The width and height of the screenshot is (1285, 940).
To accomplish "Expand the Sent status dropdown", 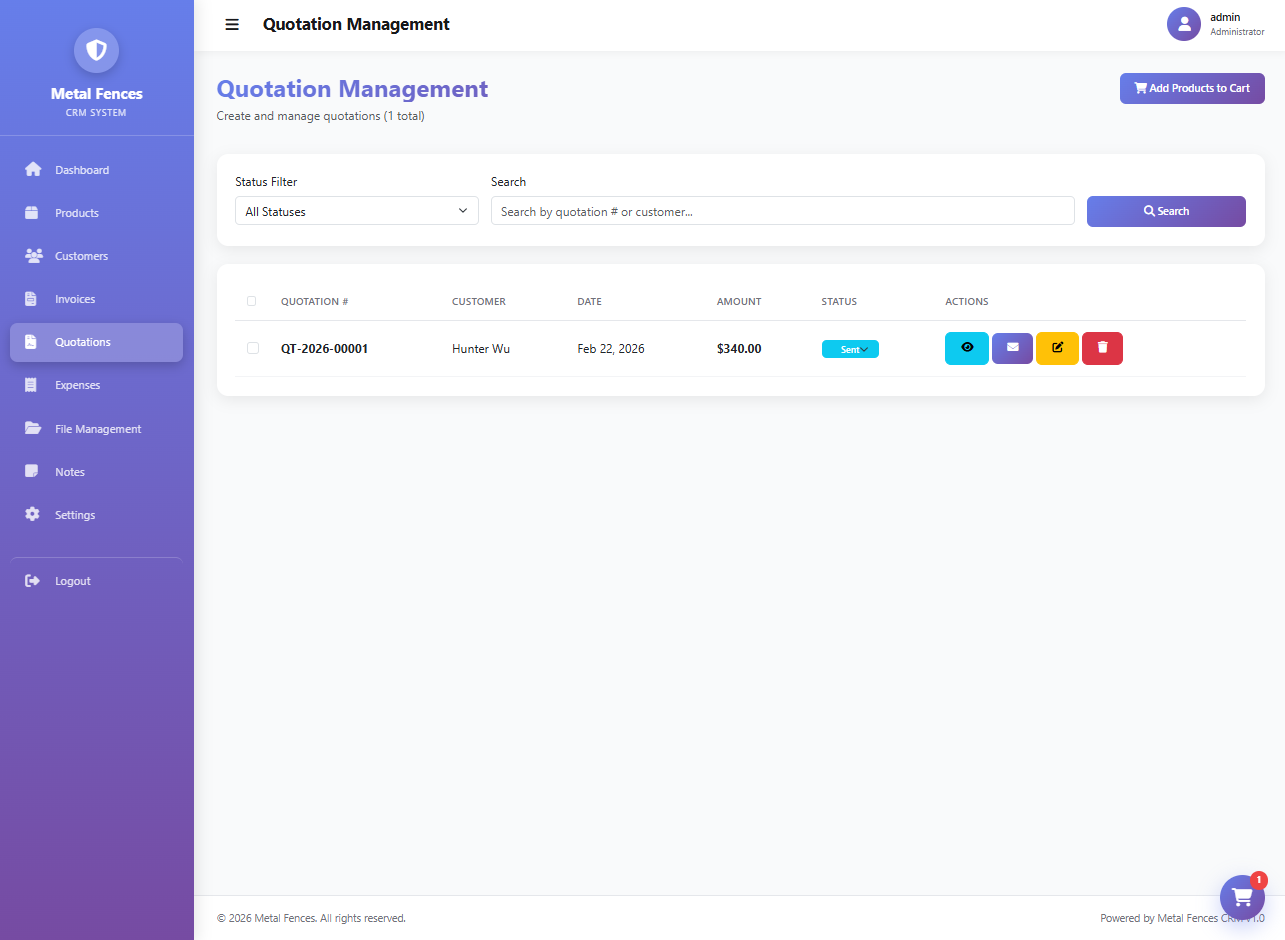I will [x=850, y=349].
